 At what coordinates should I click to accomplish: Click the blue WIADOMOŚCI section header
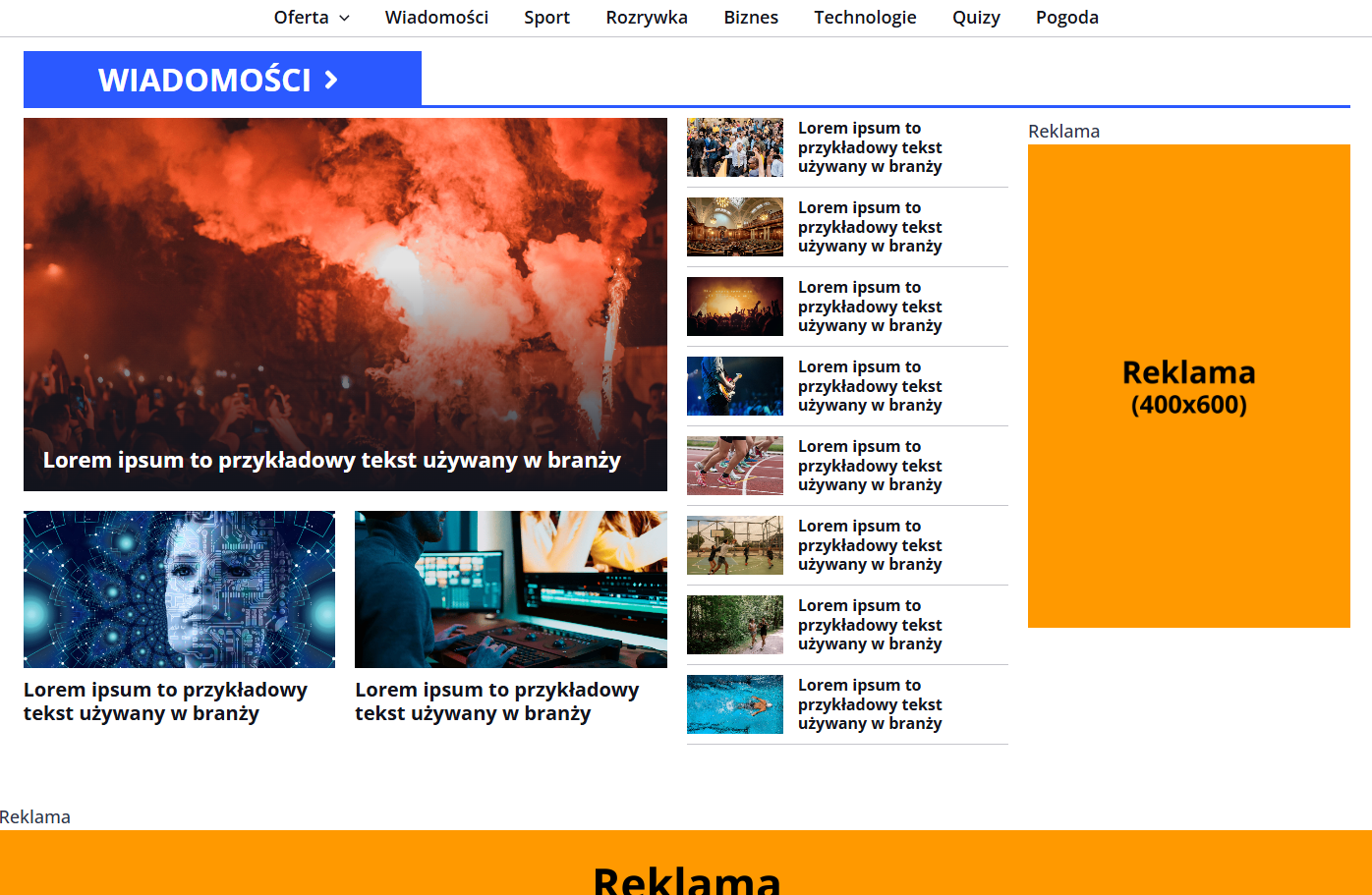pyautogui.click(x=204, y=80)
